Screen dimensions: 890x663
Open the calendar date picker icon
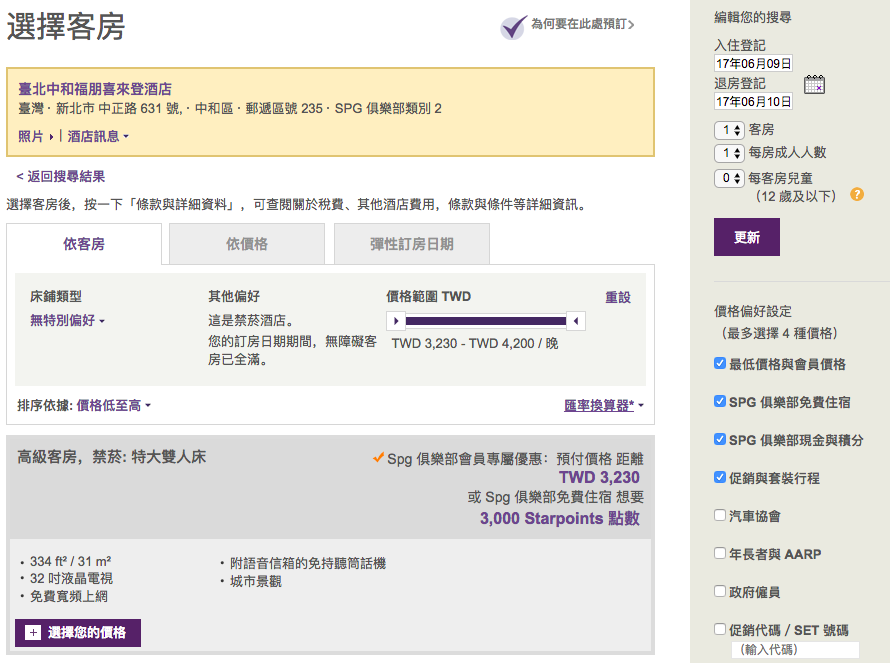click(815, 84)
